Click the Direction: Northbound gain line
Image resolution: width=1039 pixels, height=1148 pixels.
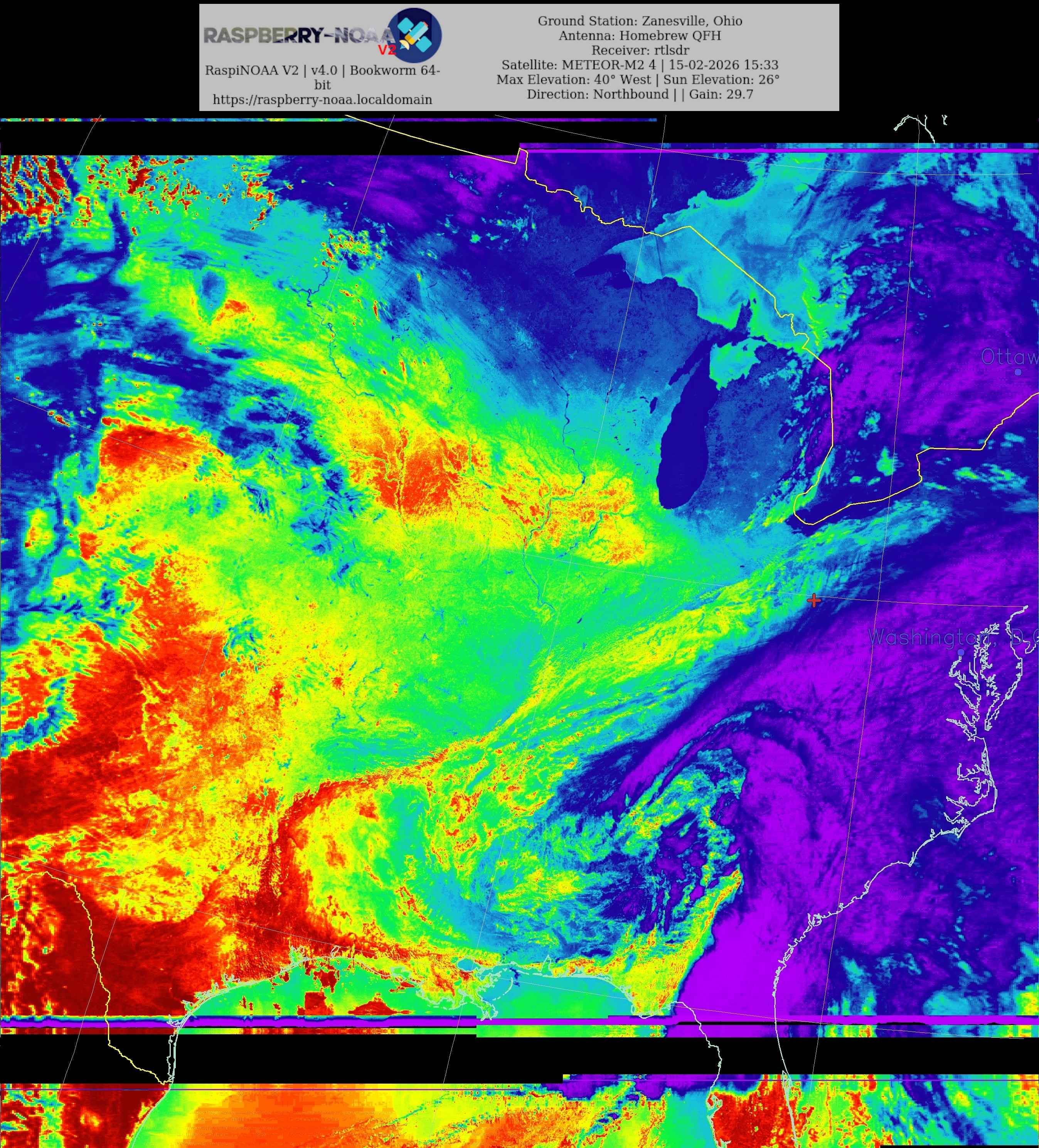click(x=640, y=94)
